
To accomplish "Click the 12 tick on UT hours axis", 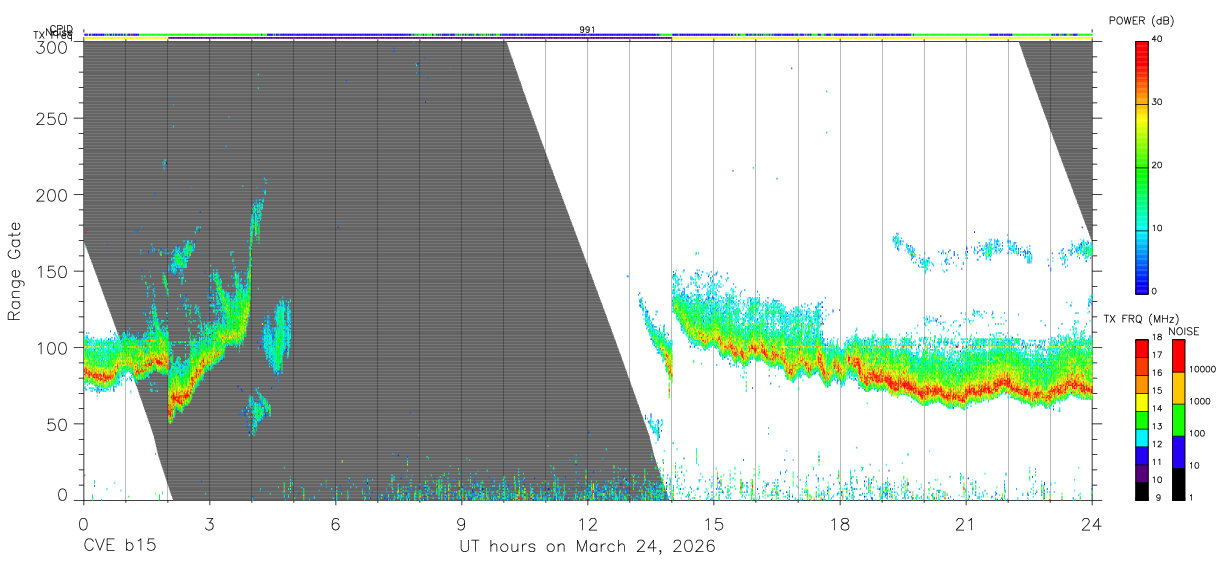I will (587, 524).
